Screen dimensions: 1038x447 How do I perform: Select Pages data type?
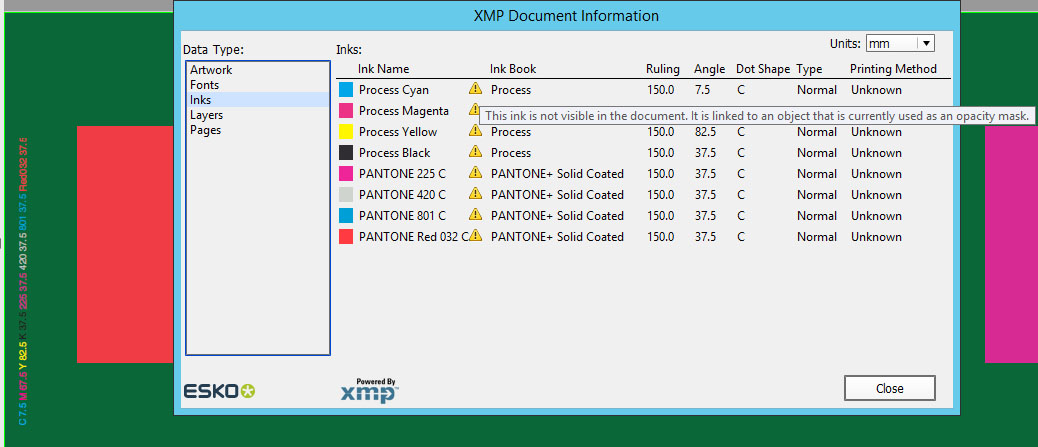205,130
